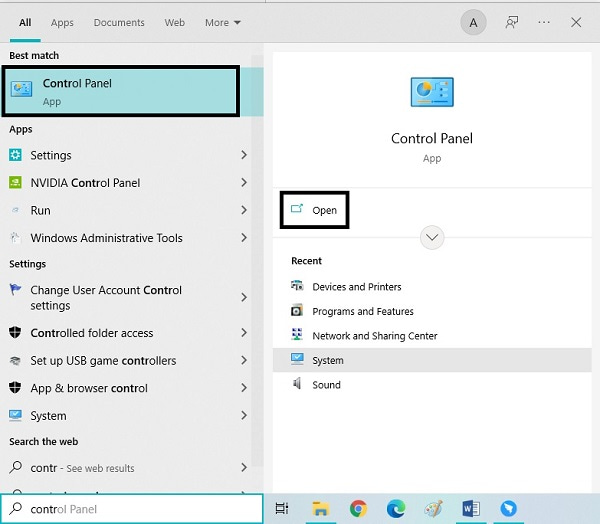The image size is (600, 524).
Task: Launch Microsoft Edge from the taskbar
Action: point(396,509)
